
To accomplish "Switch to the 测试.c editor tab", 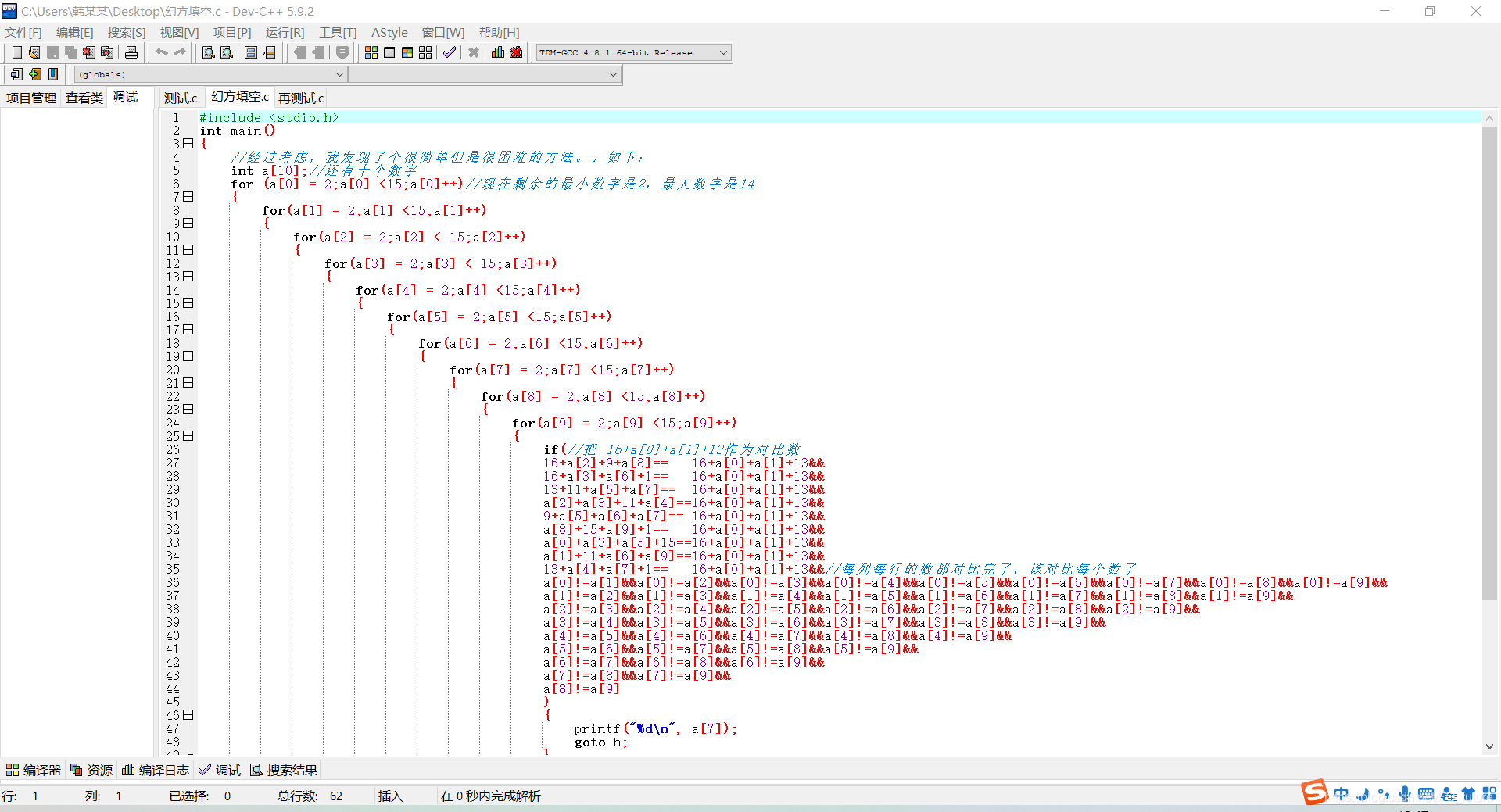I will point(181,98).
